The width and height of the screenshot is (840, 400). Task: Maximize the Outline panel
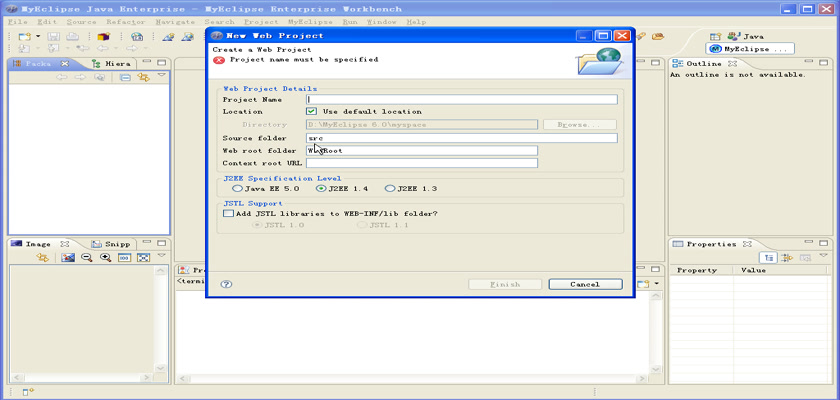(823, 62)
